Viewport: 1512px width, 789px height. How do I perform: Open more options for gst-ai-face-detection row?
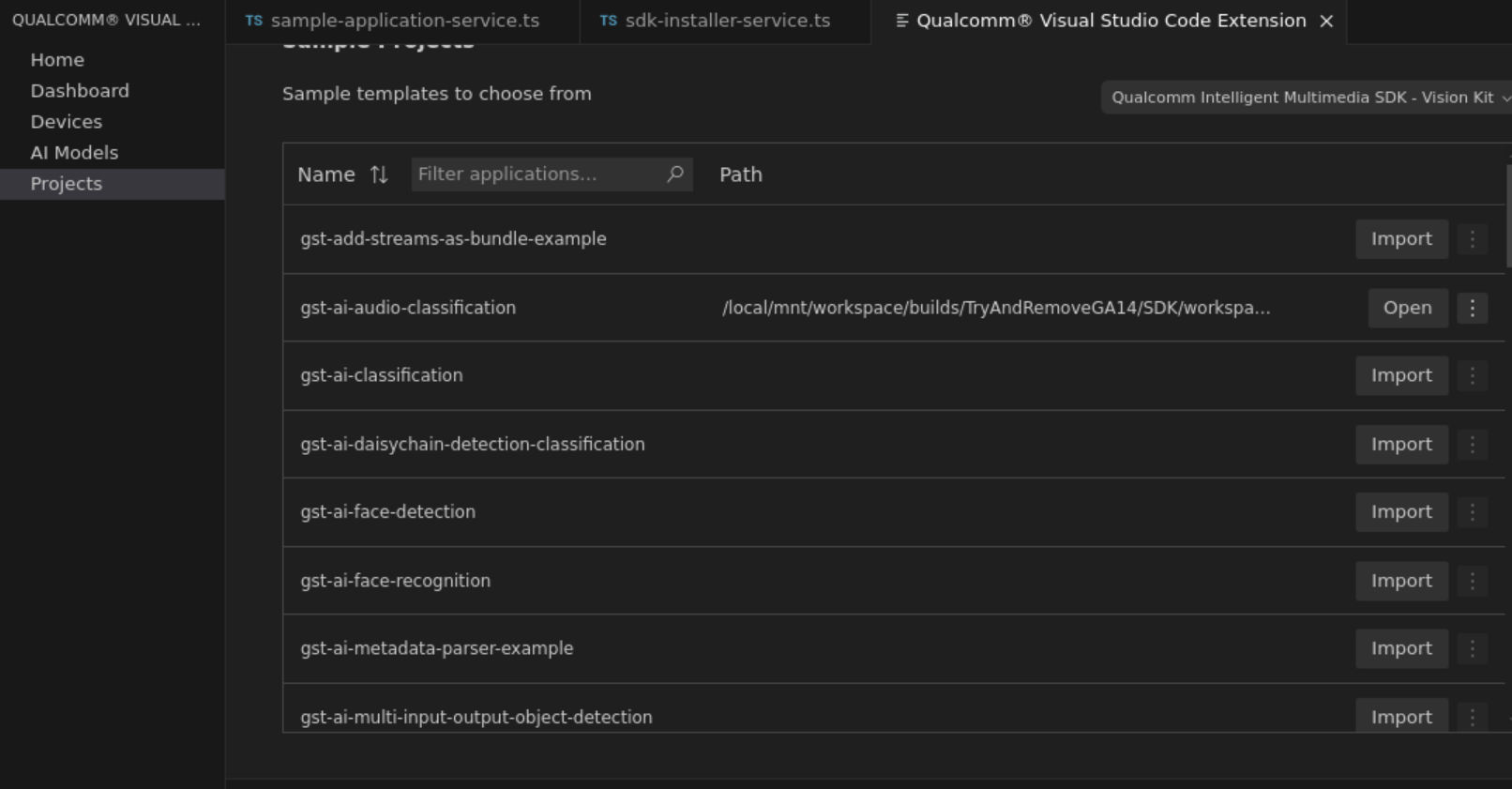[1472, 512]
